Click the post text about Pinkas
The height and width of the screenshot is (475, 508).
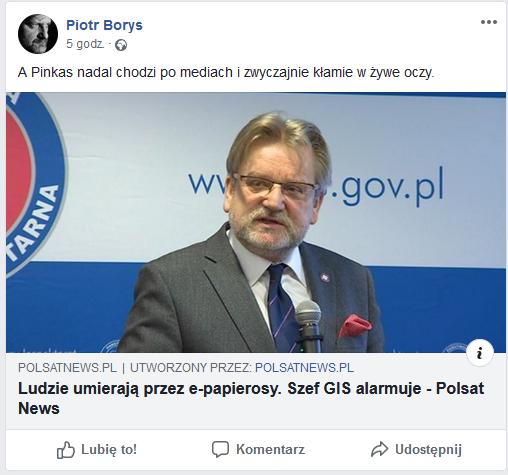(226, 72)
